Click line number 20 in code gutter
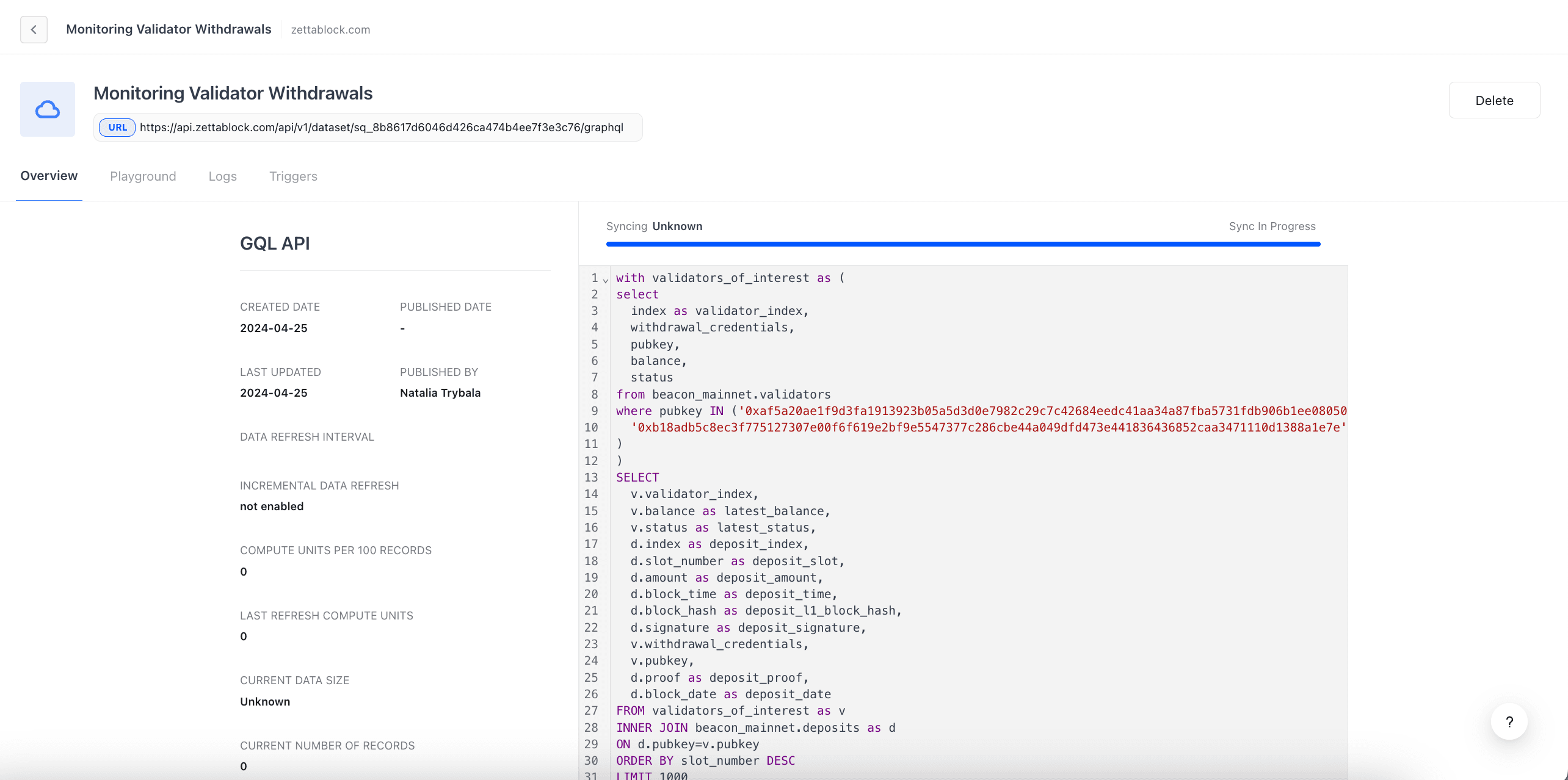Image resolution: width=1568 pixels, height=780 pixels. point(591,594)
